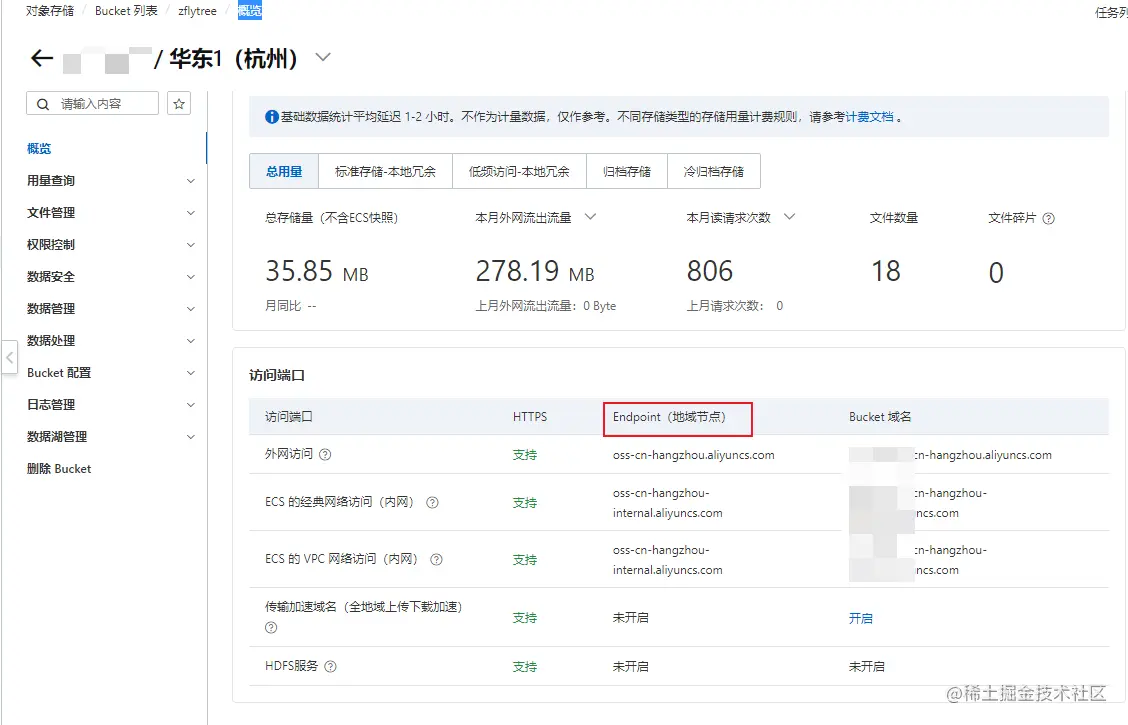This screenshot has width=1128, height=725.
Task: Click help icon beside HDFS服务
Action: 330,667
